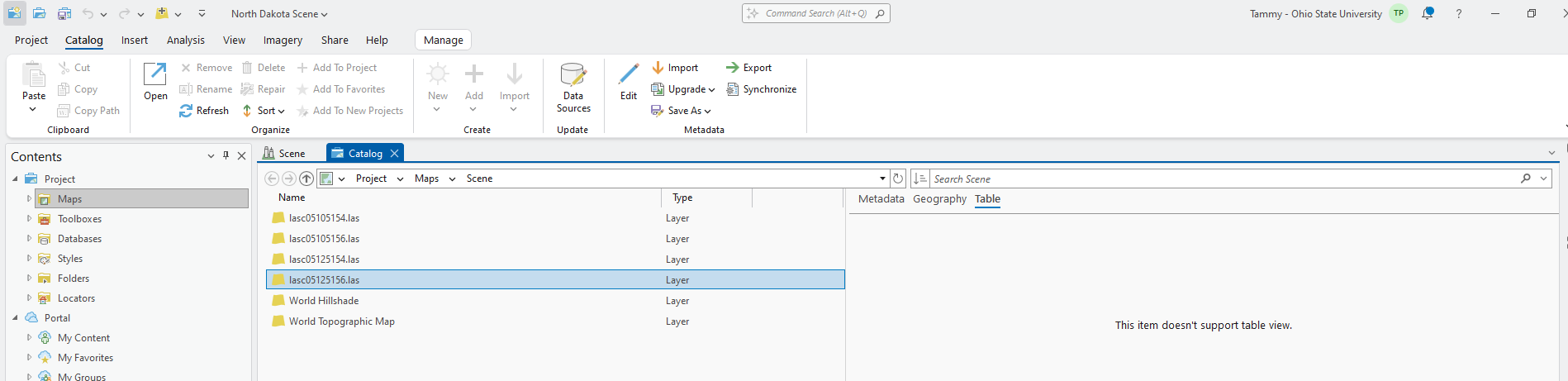1568x381 pixels.
Task: Click the Synchronize metadata icon
Action: [x=732, y=89]
